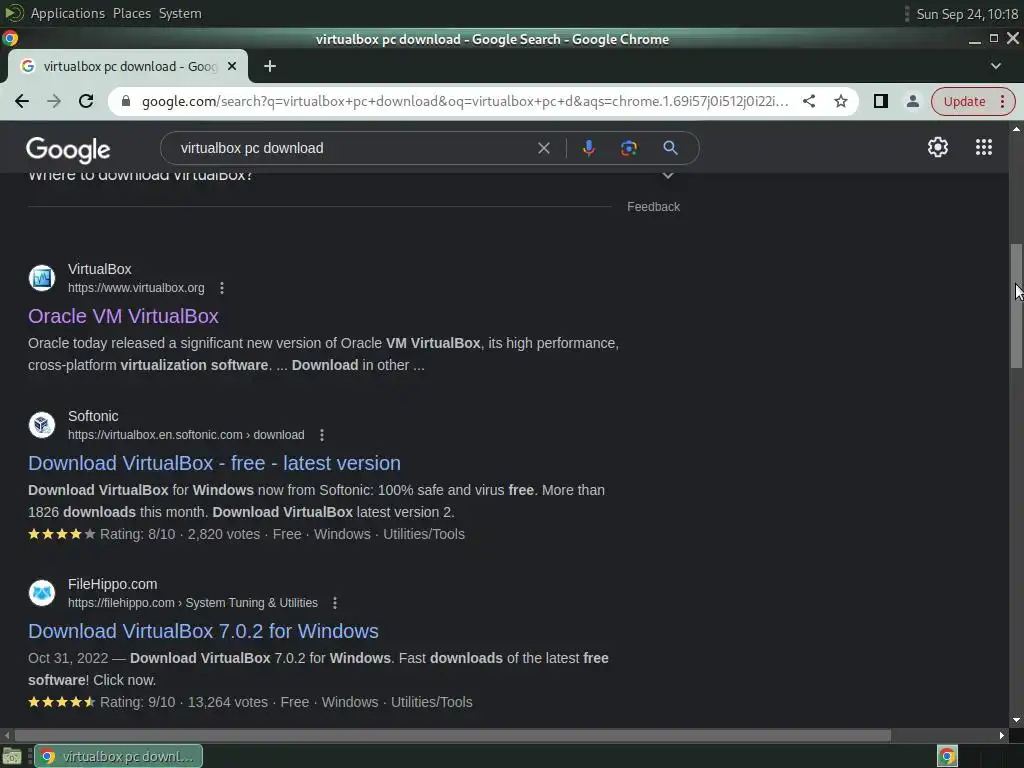Select Chrome window in taskbar
The image size is (1024, 768).
118,756
